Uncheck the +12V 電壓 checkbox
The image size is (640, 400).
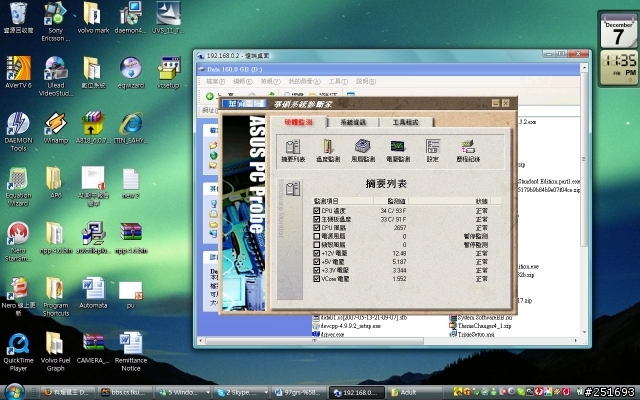[x=316, y=253]
